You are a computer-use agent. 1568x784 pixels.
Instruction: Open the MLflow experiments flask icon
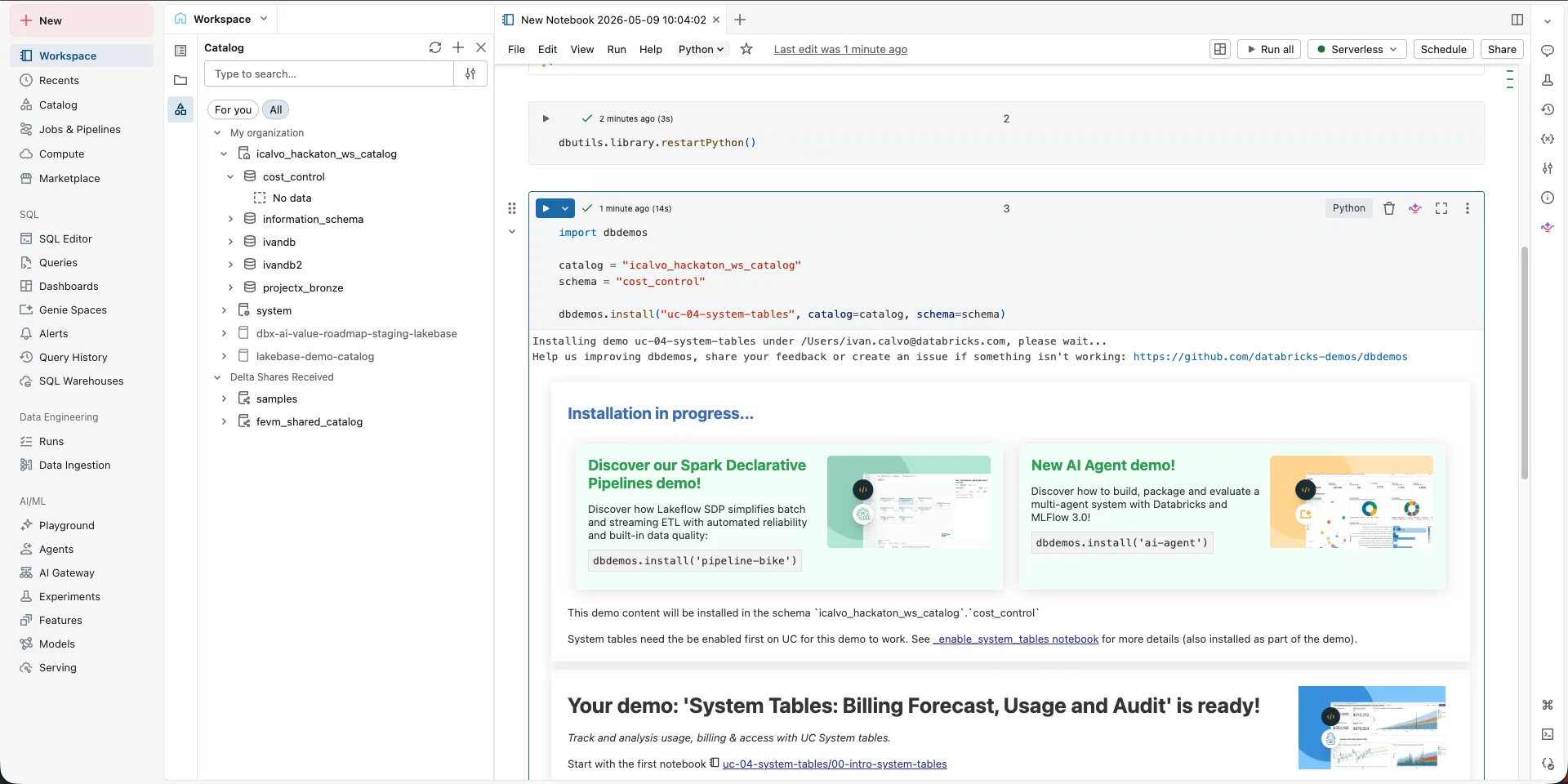1548,80
